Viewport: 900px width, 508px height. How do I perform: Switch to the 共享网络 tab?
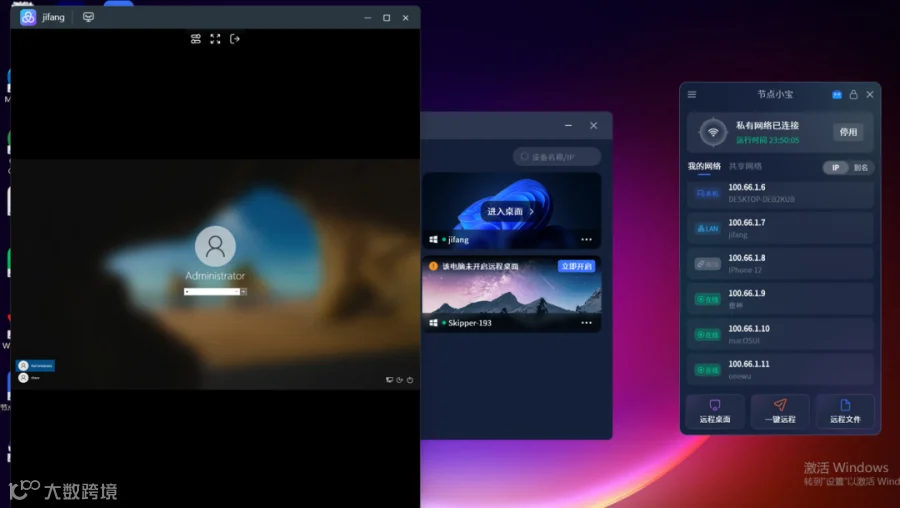[745, 166]
